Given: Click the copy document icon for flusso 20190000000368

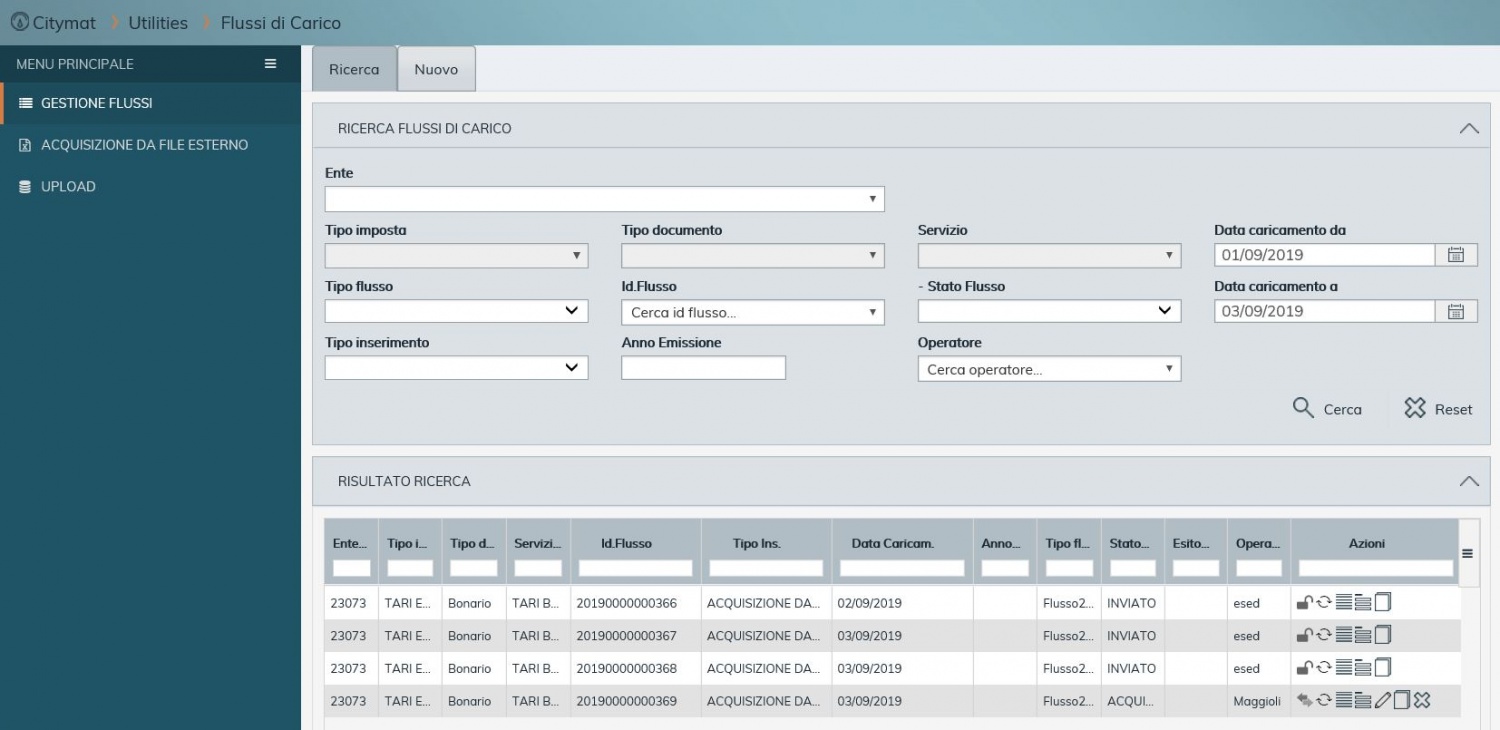Looking at the screenshot, I should pyautogui.click(x=1383, y=668).
